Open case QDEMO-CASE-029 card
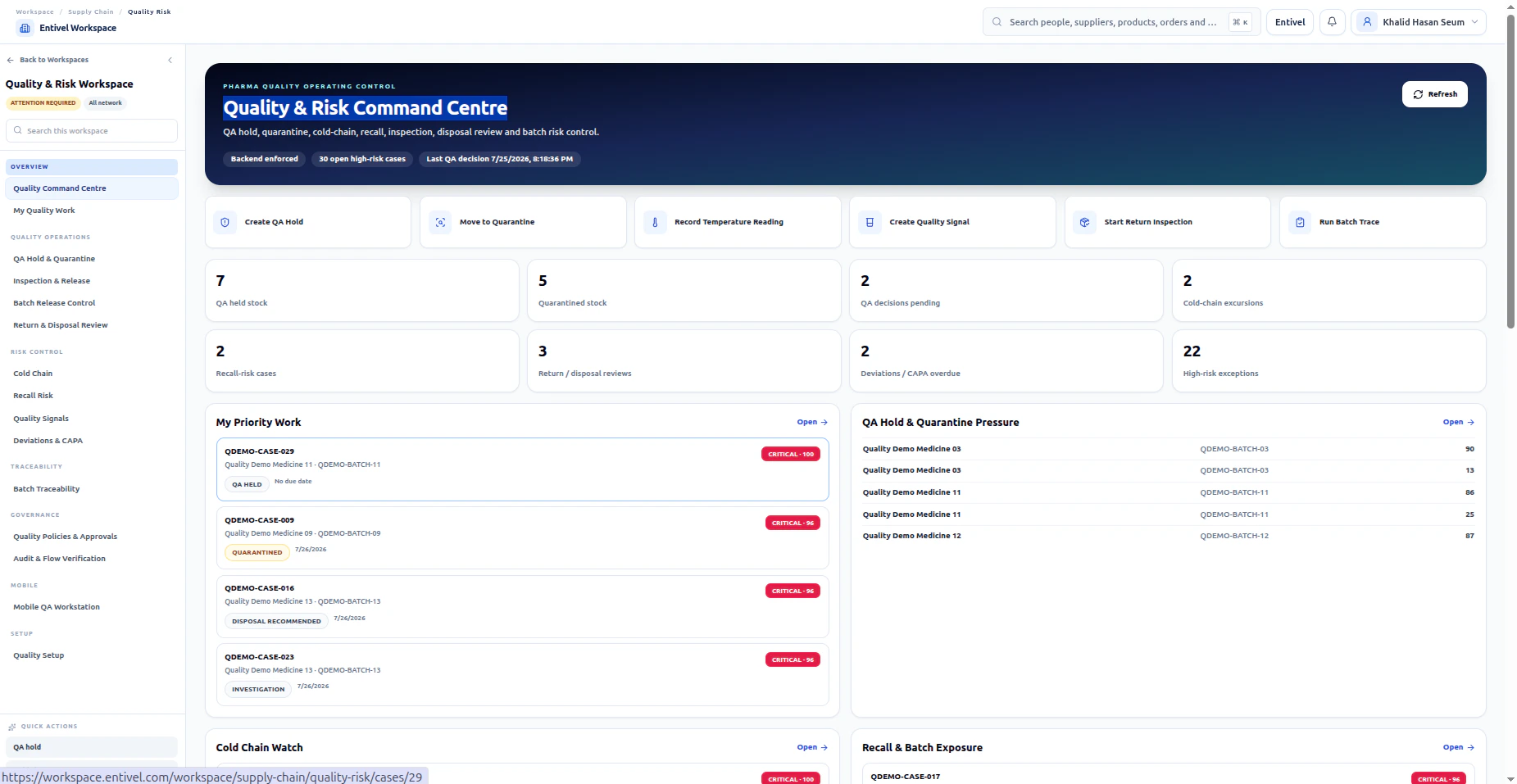 [523, 469]
